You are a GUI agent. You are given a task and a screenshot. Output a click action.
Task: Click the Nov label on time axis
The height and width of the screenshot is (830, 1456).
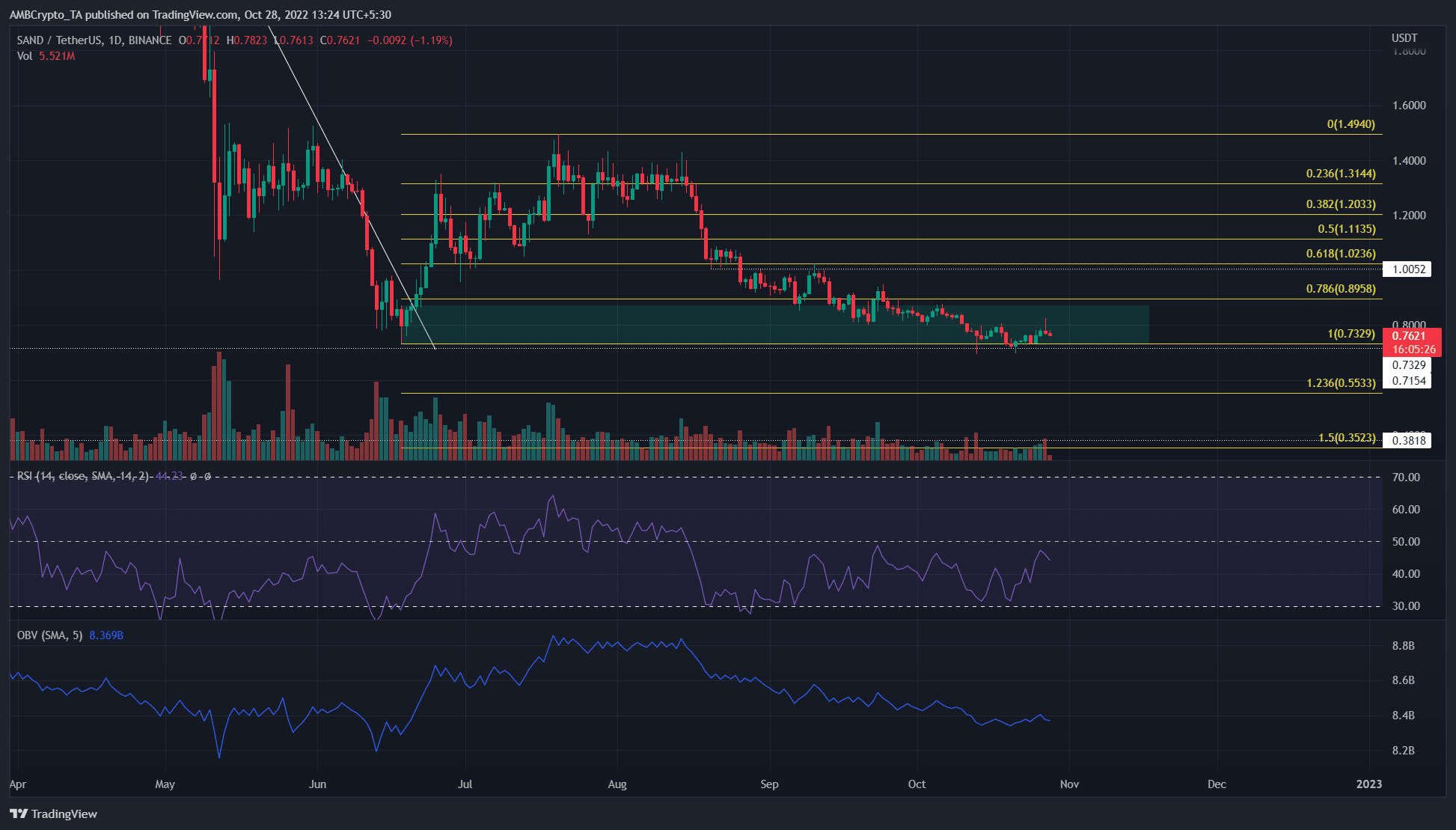tap(1069, 784)
